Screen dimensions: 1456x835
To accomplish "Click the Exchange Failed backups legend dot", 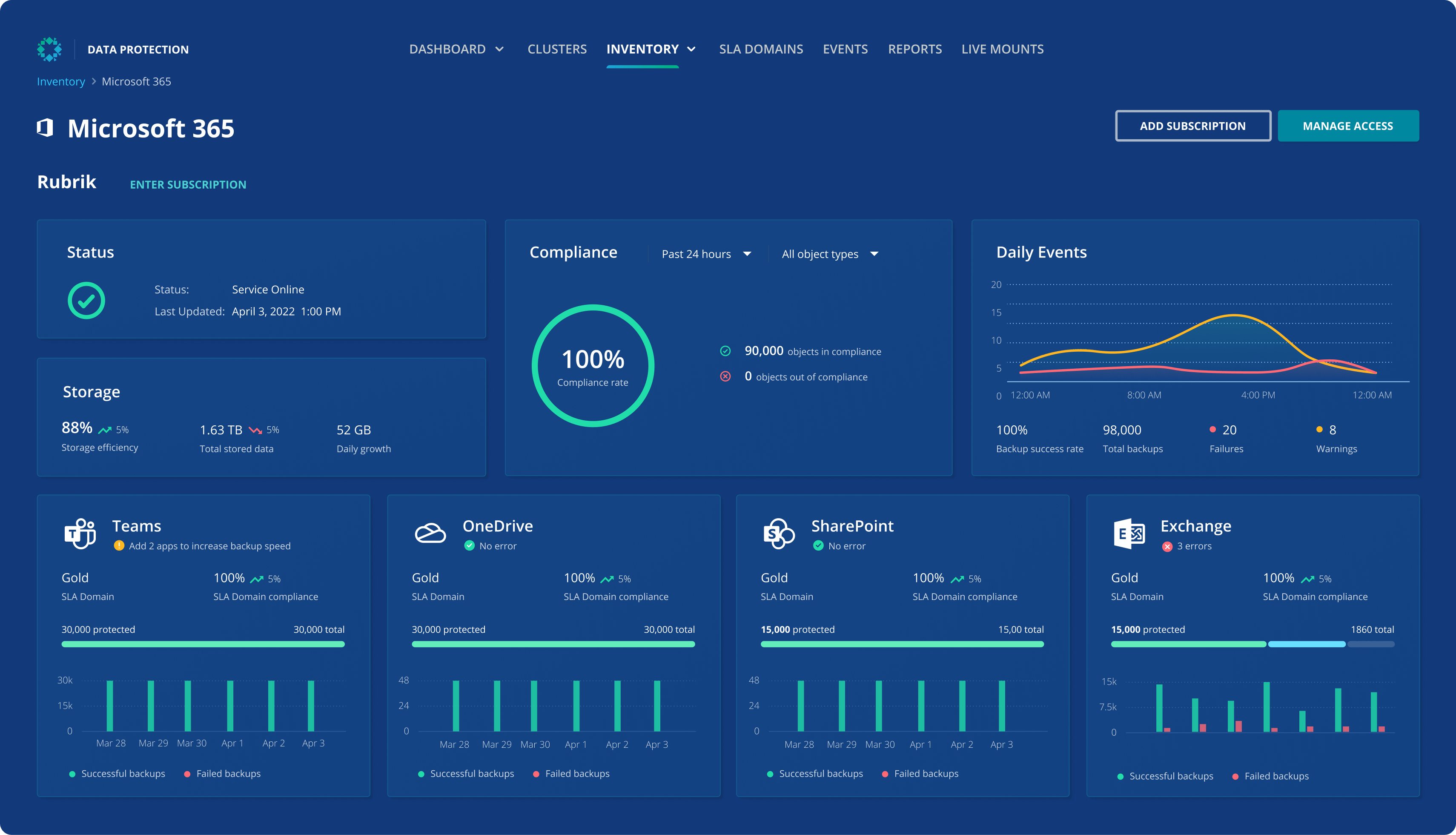I will point(1235,777).
